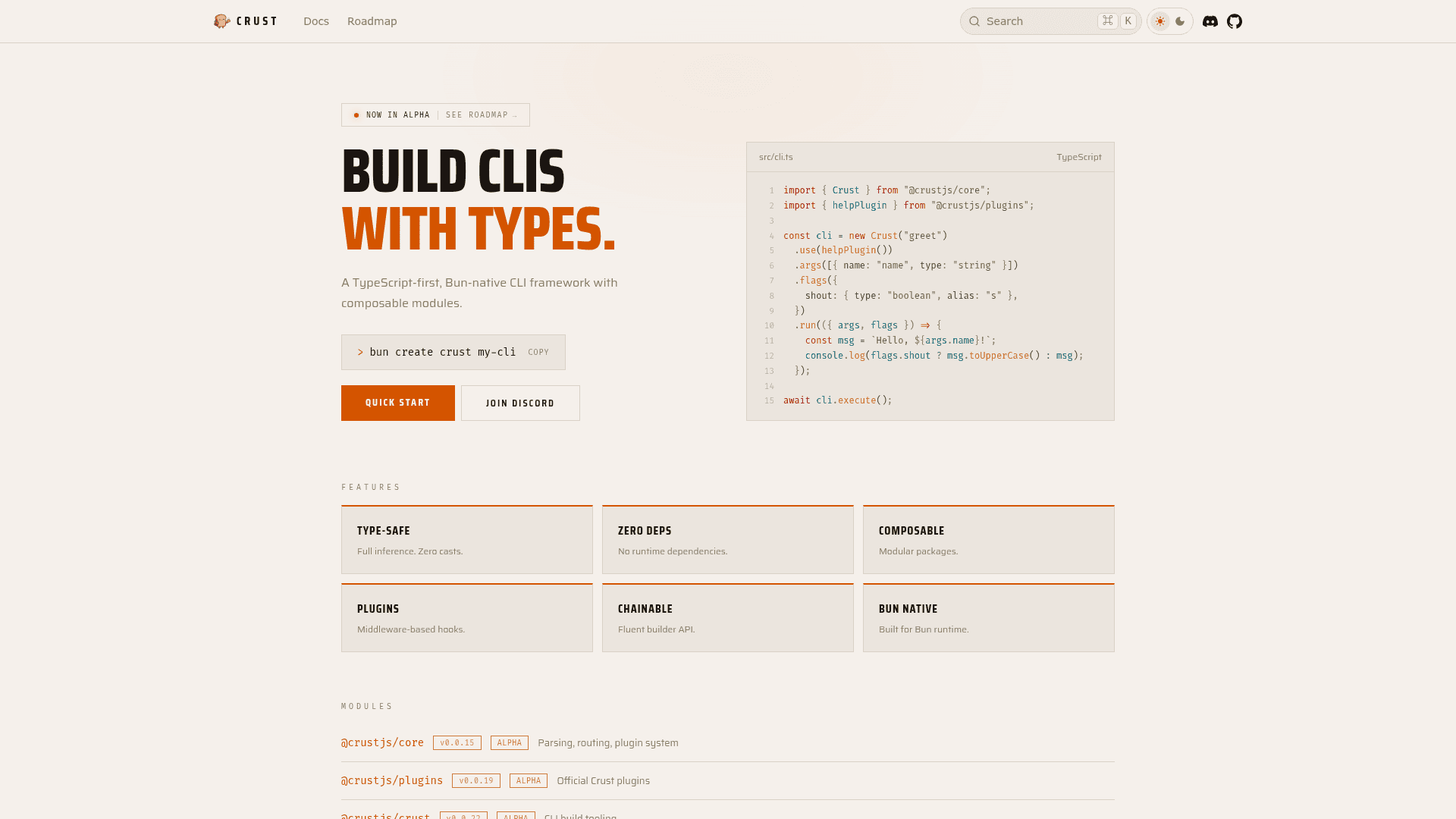Follow the See Roadmap arrow link

pos(482,115)
